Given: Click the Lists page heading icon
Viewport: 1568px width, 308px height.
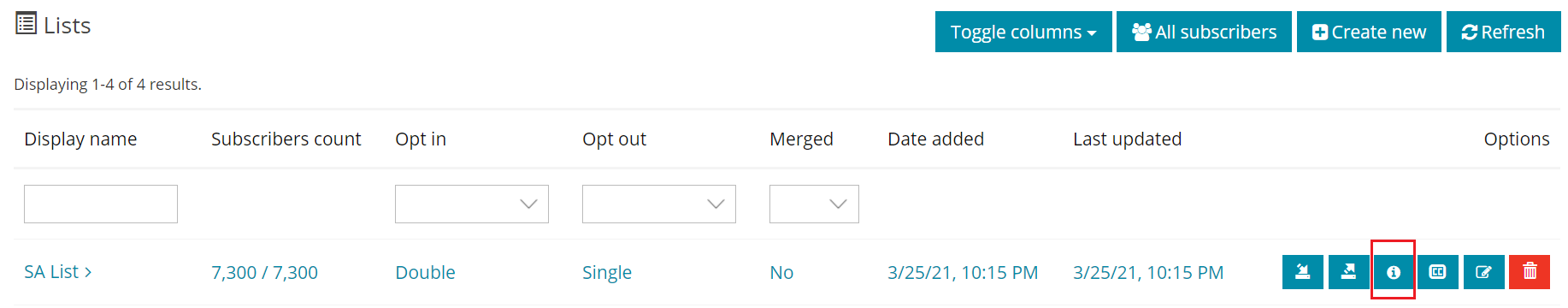Looking at the screenshot, I should 27,24.
